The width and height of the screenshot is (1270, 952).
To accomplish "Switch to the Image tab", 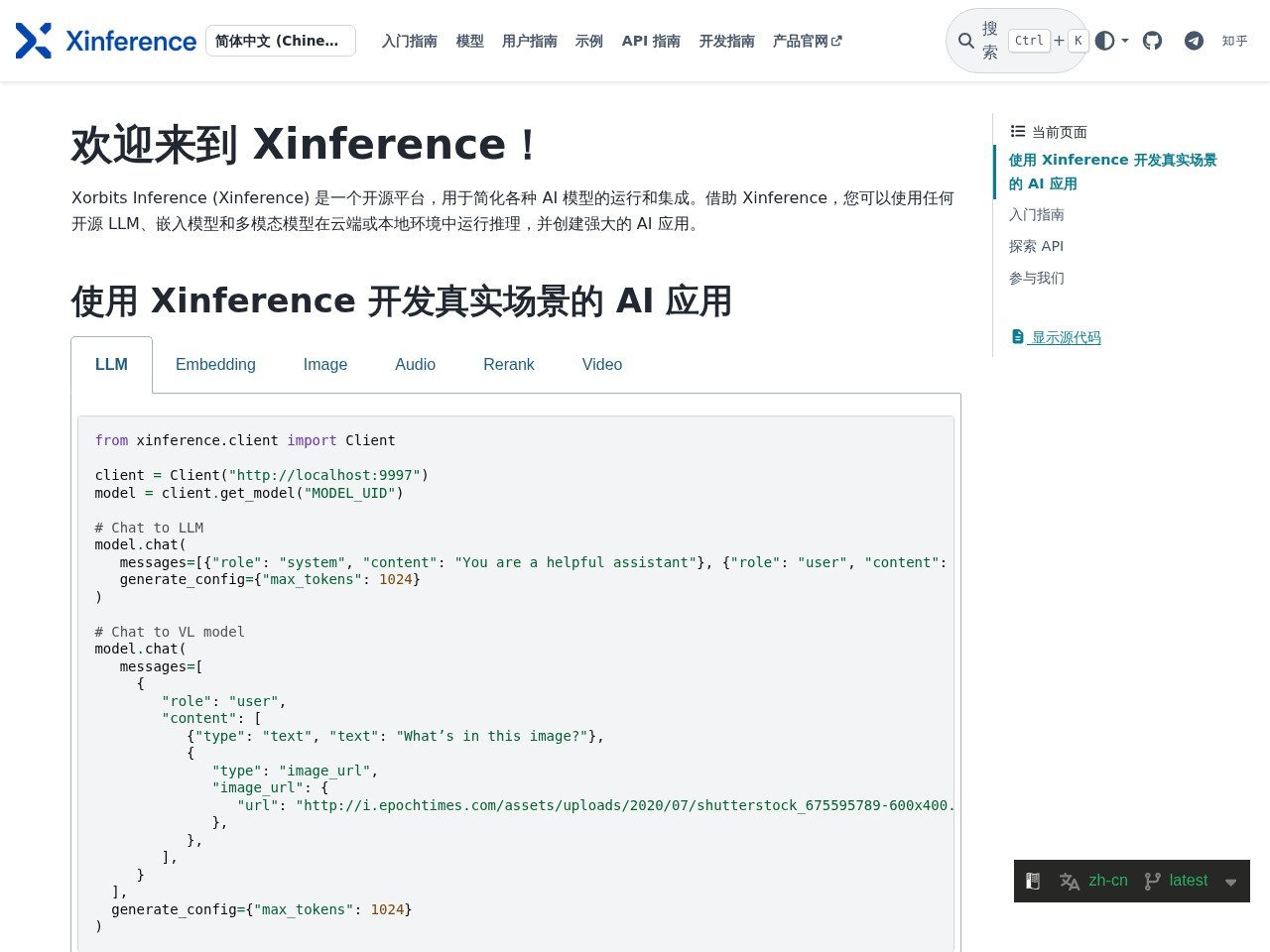I will tap(325, 365).
